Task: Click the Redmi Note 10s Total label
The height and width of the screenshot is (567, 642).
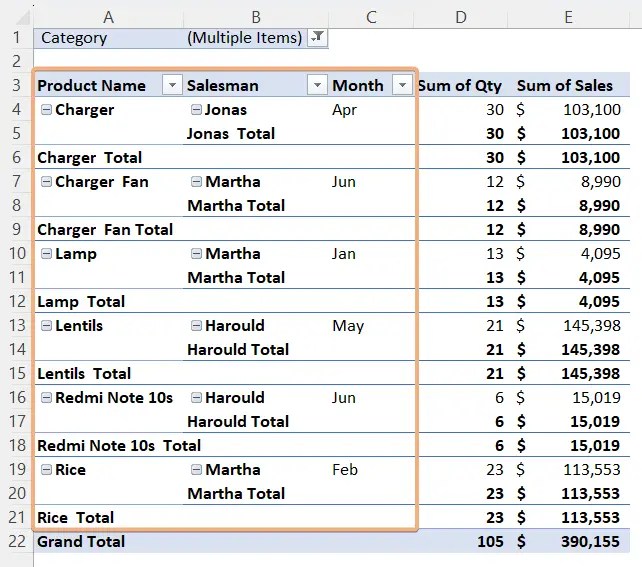Action: pyautogui.click(x=119, y=445)
